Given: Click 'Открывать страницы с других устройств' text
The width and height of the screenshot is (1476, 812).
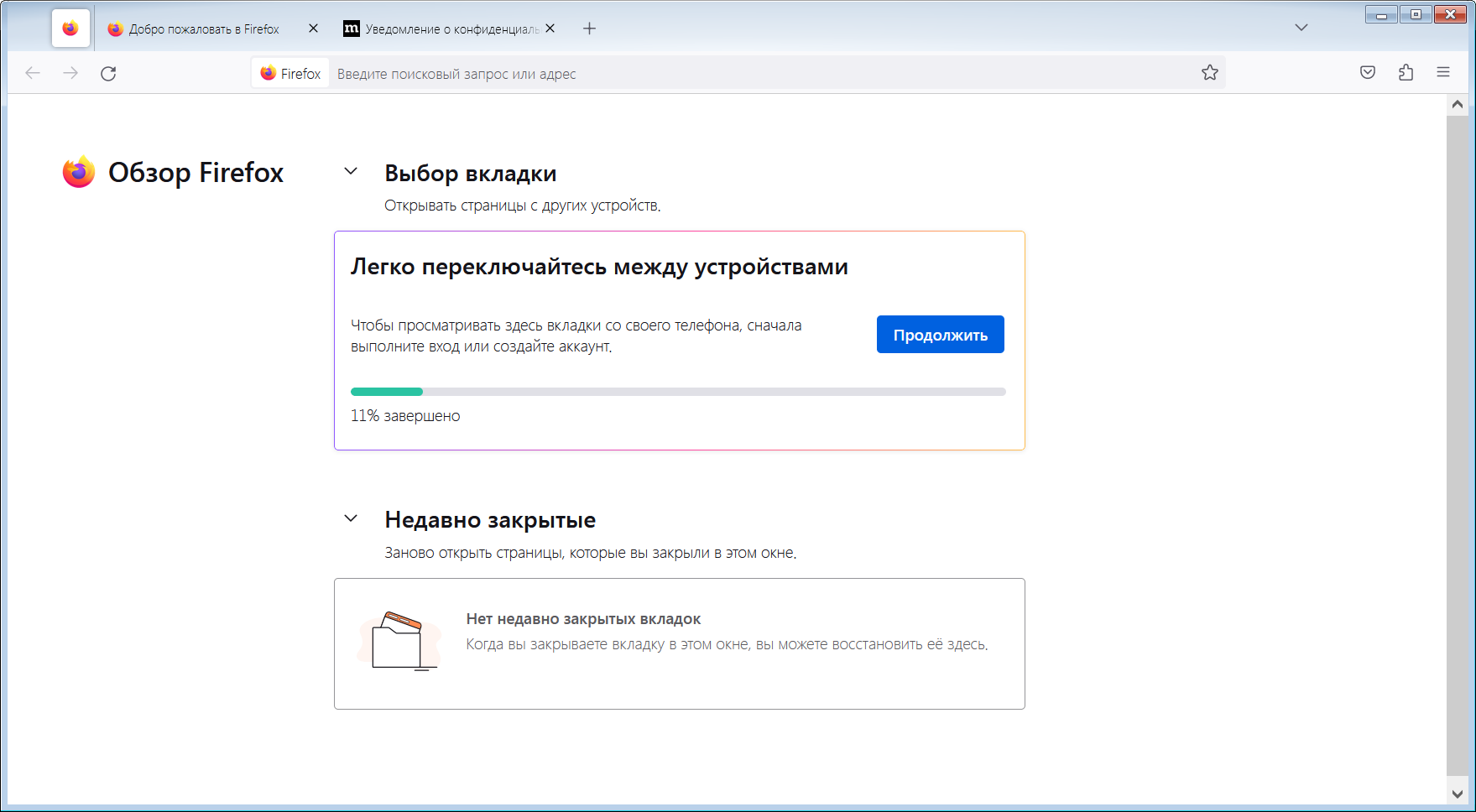Looking at the screenshot, I should pos(522,206).
